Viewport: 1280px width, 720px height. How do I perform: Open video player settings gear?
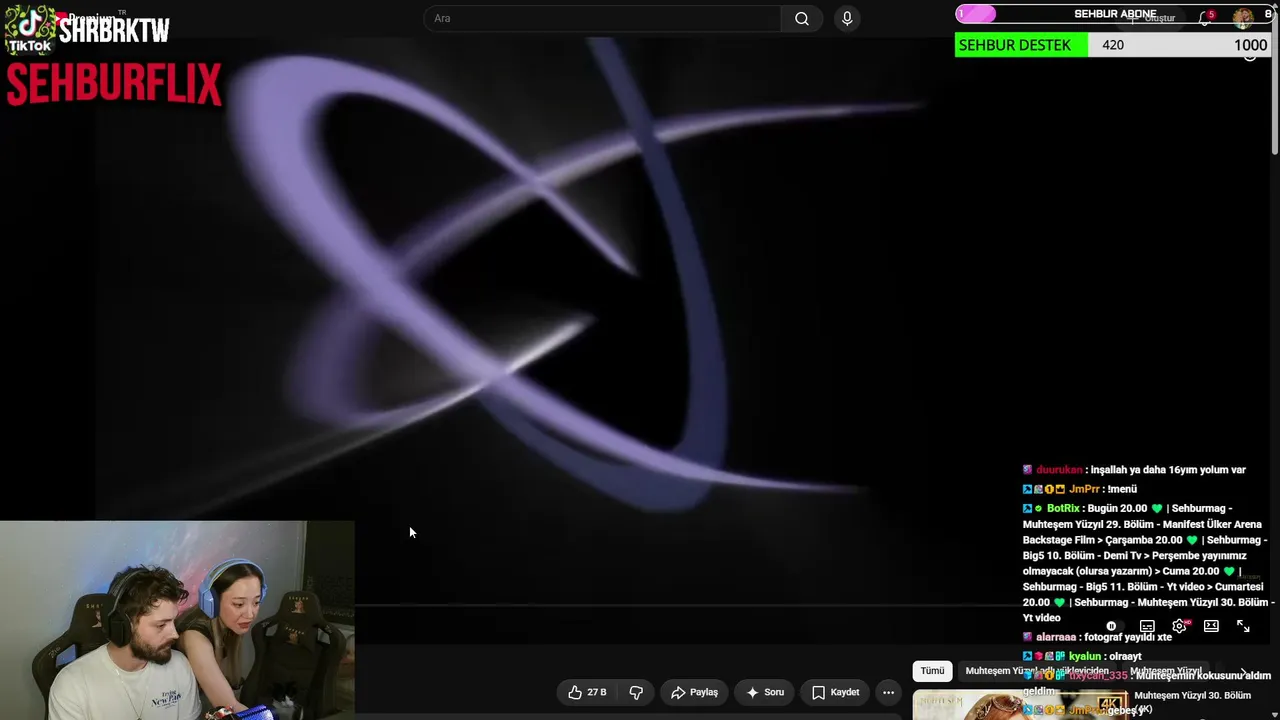pos(1180,626)
